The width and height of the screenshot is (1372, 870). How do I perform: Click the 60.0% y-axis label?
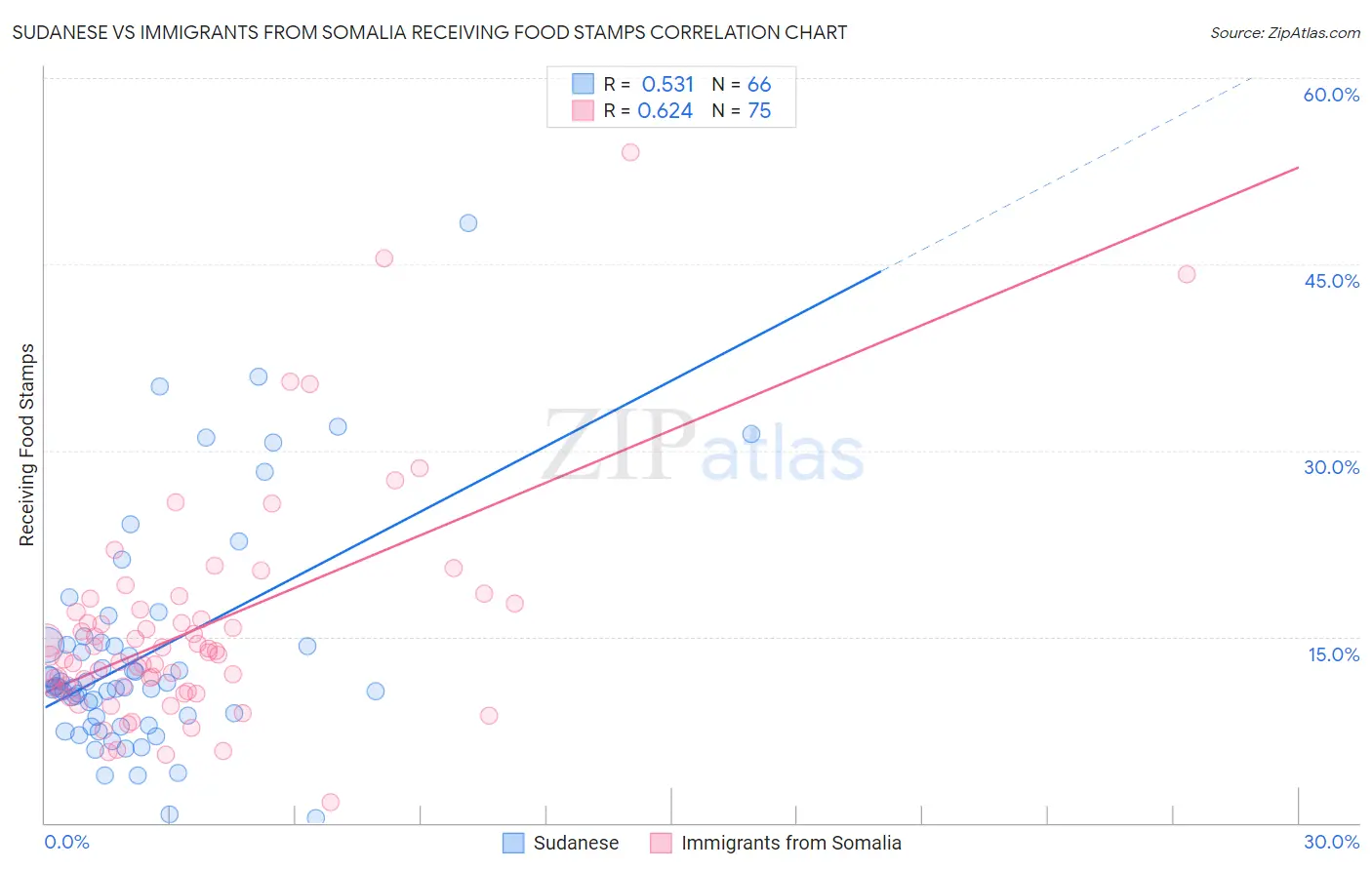coord(1331,95)
